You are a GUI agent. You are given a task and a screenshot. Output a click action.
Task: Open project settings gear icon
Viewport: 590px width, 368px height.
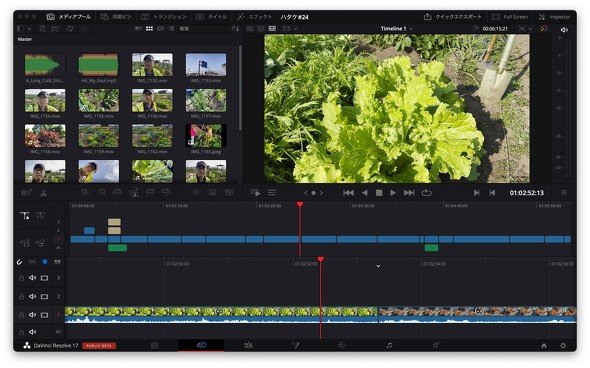click(563, 345)
